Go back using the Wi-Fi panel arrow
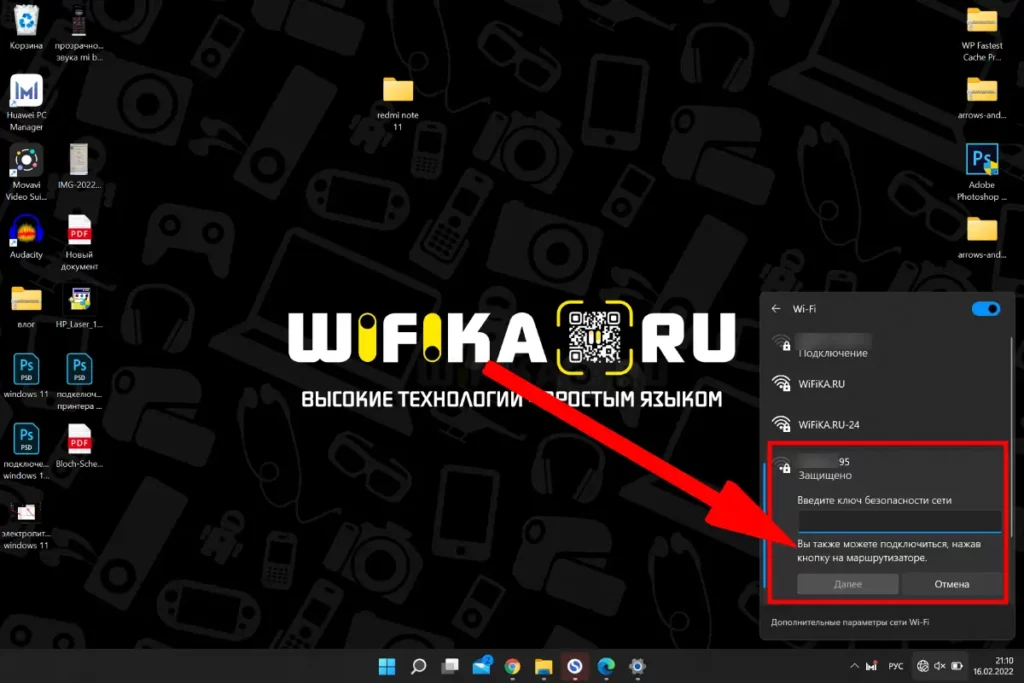Screen dimensions: 1024x683 (x=776, y=309)
